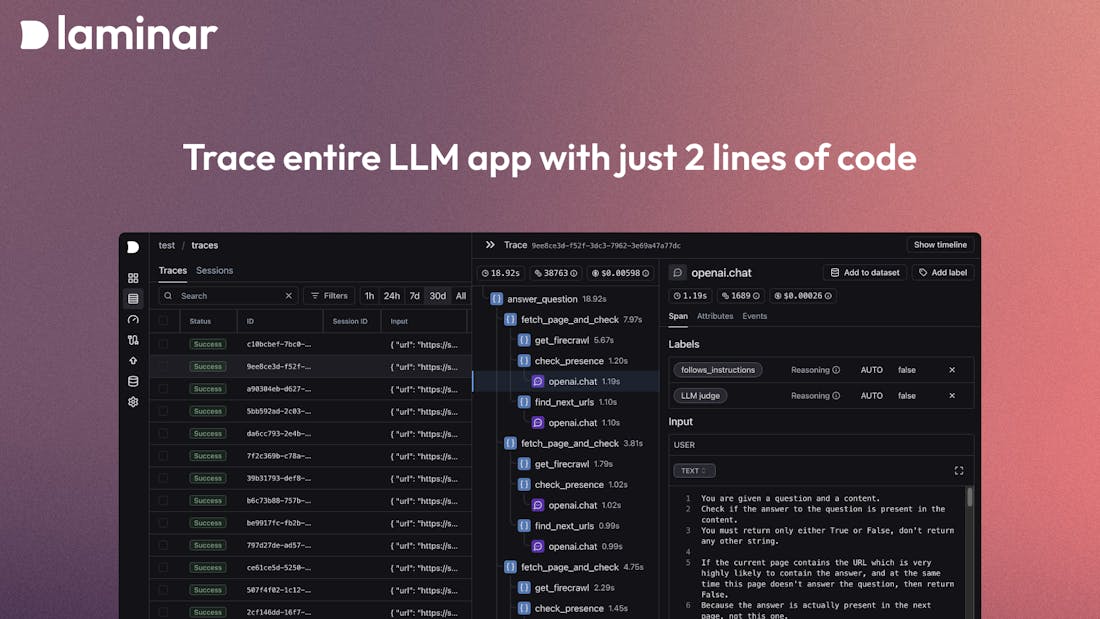
Task: Check the row checkbox for trace da6cc793-2e4b
Action: 163,434
